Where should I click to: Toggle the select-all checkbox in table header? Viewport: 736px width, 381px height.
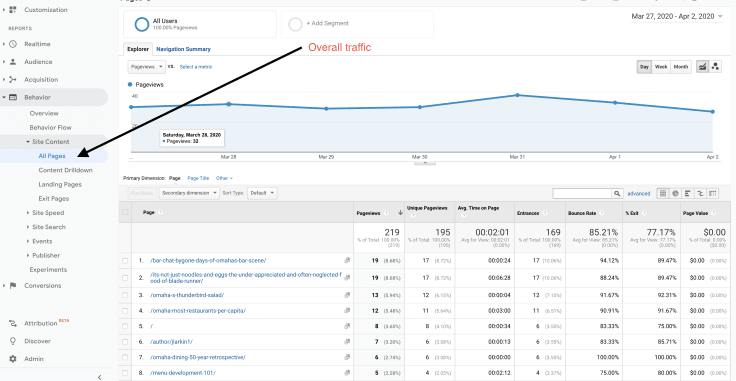[125, 212]
